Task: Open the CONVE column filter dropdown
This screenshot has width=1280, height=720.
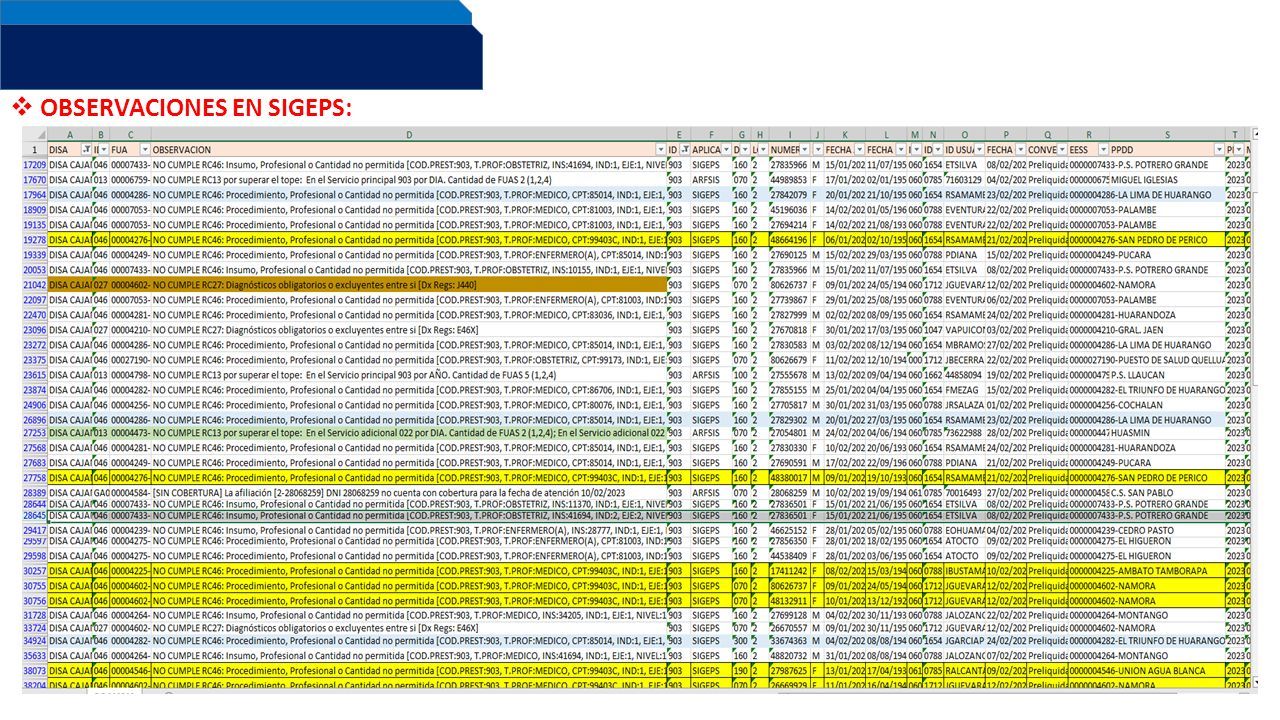Action: tap(1061, 149)
